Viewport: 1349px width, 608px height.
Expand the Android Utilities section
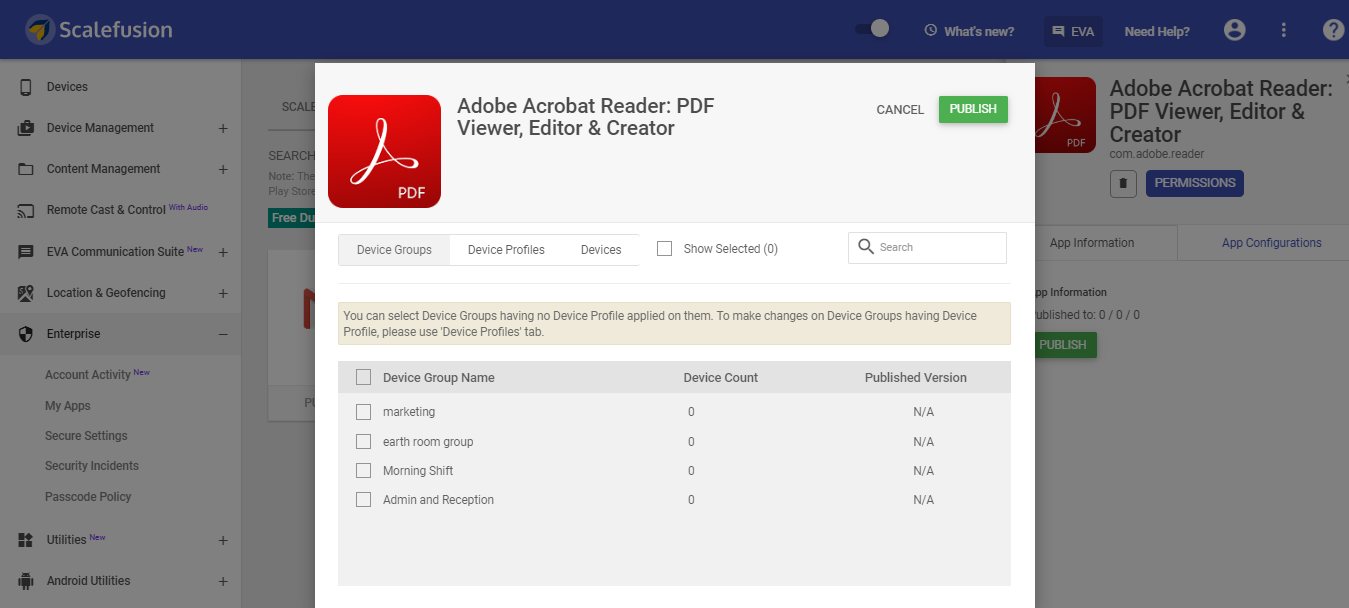223,581
